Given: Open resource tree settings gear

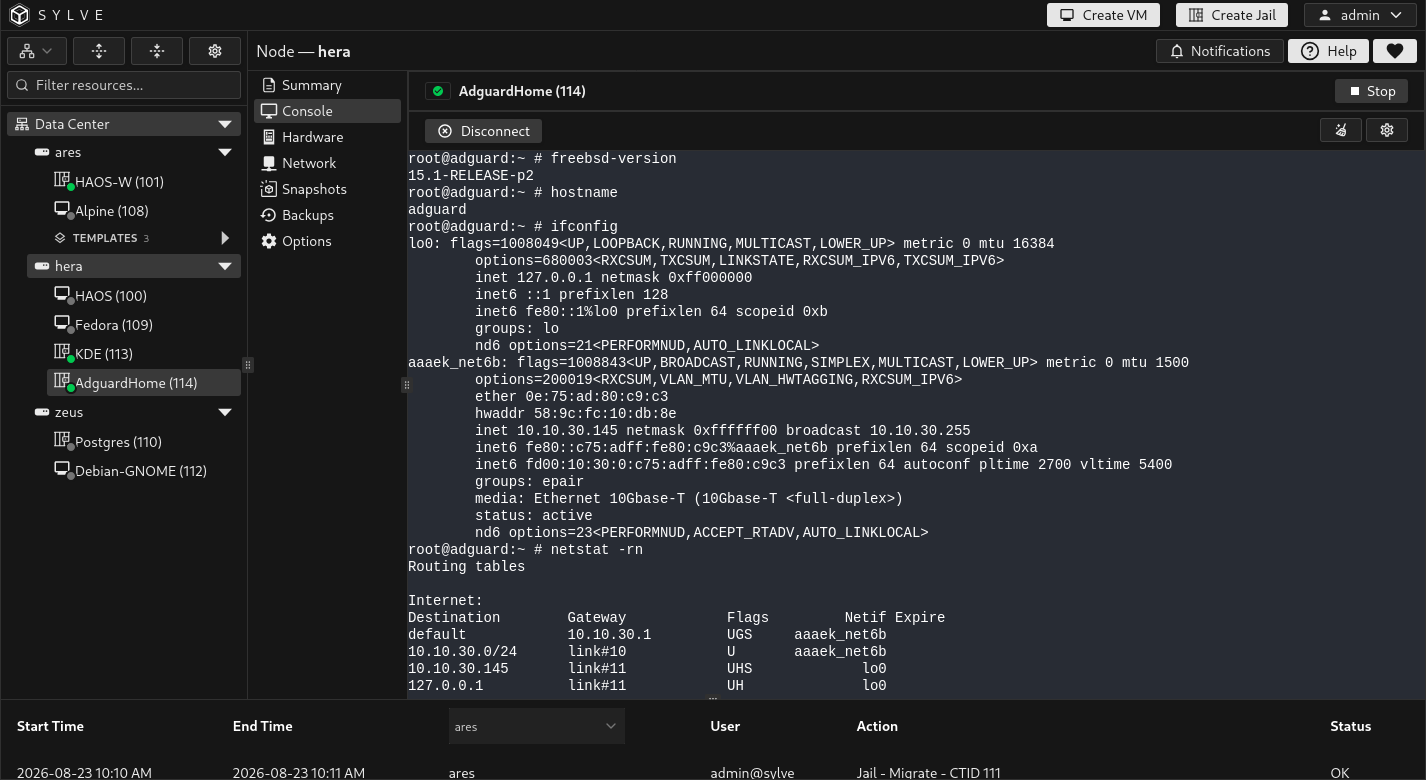Looking at the screenshot, I should point(215,51).
